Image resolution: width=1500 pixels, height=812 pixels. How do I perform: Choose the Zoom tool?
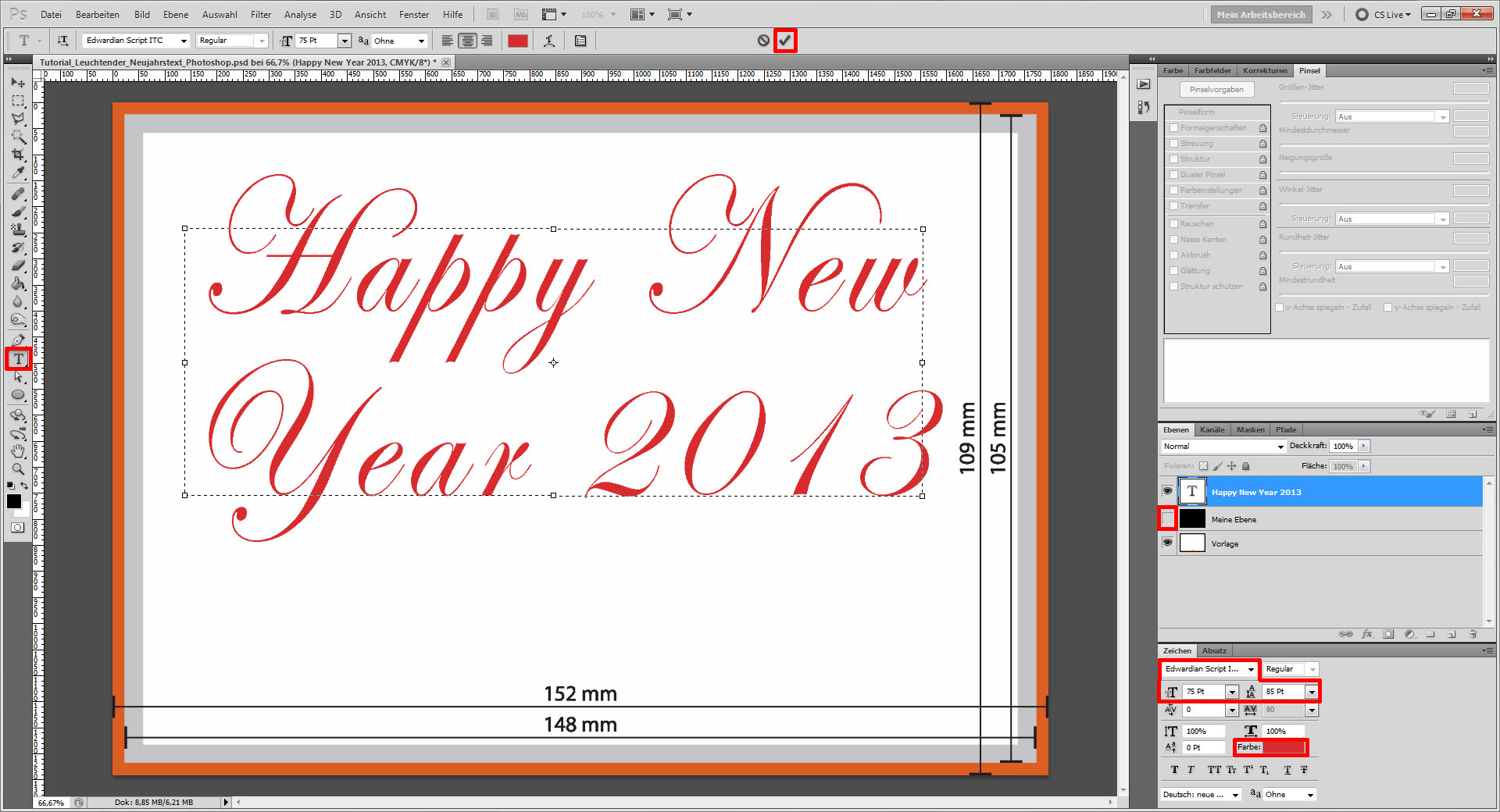(17, 468)
